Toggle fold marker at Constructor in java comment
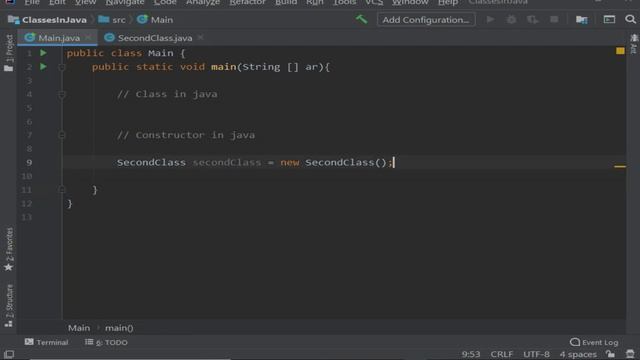 (62, 135)
